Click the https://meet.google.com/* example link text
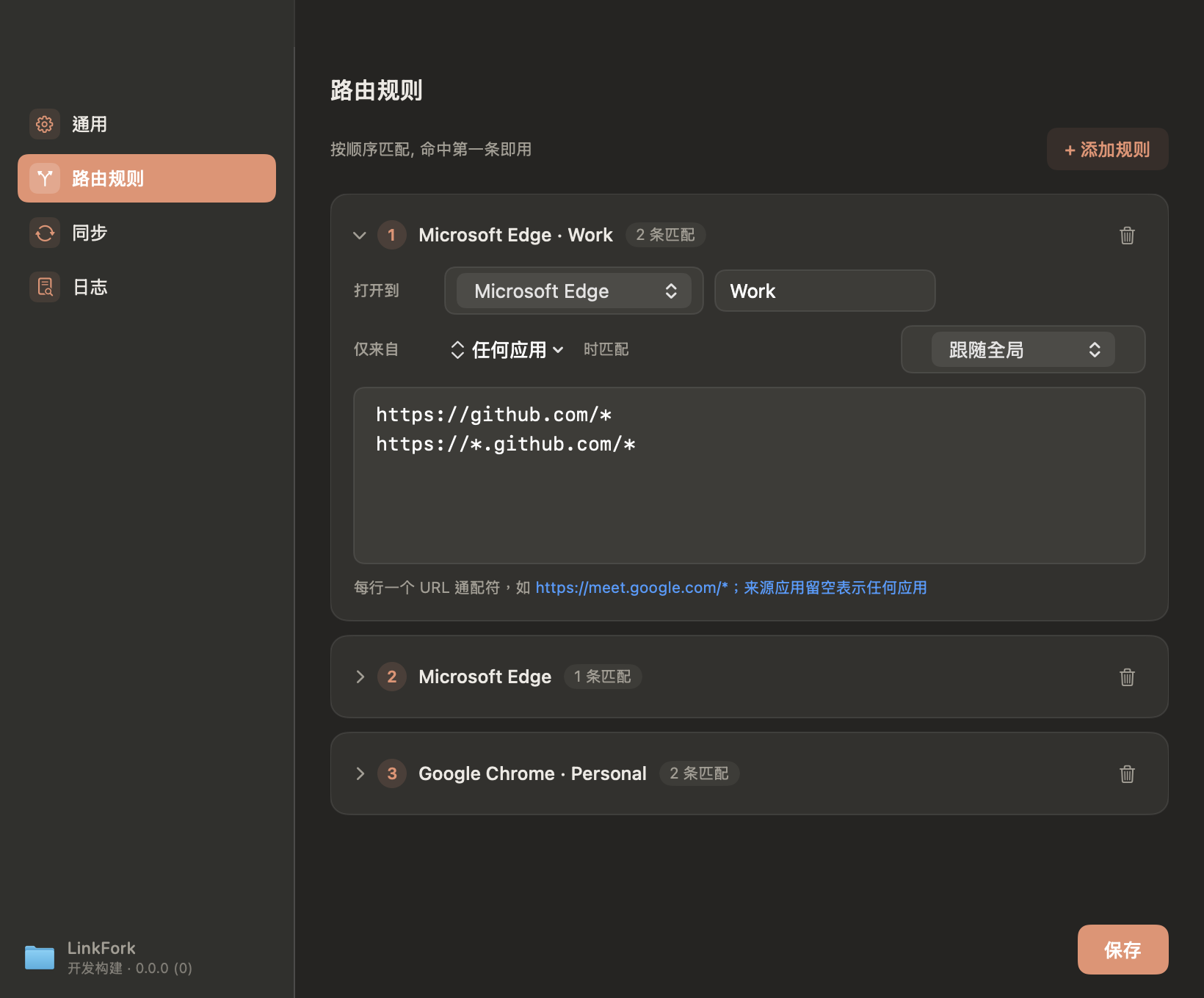The image size is (1204, 998). 631,588
